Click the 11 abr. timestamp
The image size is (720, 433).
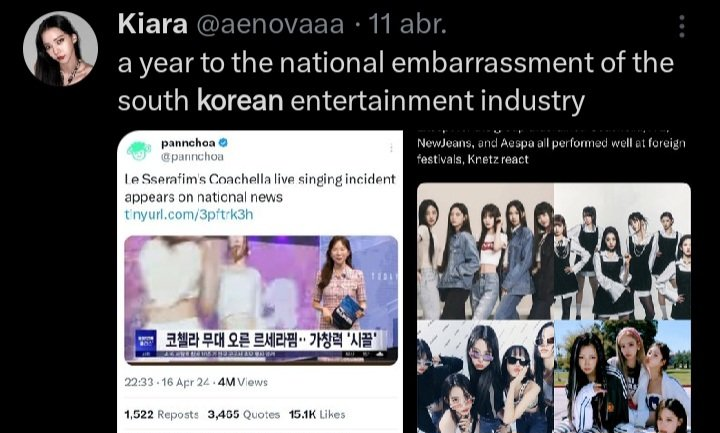click(x=407, y=24)
